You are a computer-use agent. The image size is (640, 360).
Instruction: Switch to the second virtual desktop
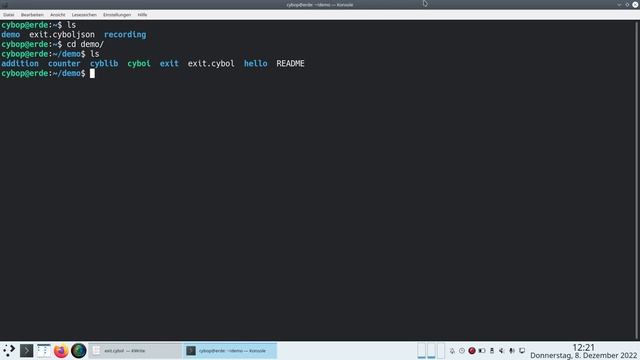coord(431,351)
